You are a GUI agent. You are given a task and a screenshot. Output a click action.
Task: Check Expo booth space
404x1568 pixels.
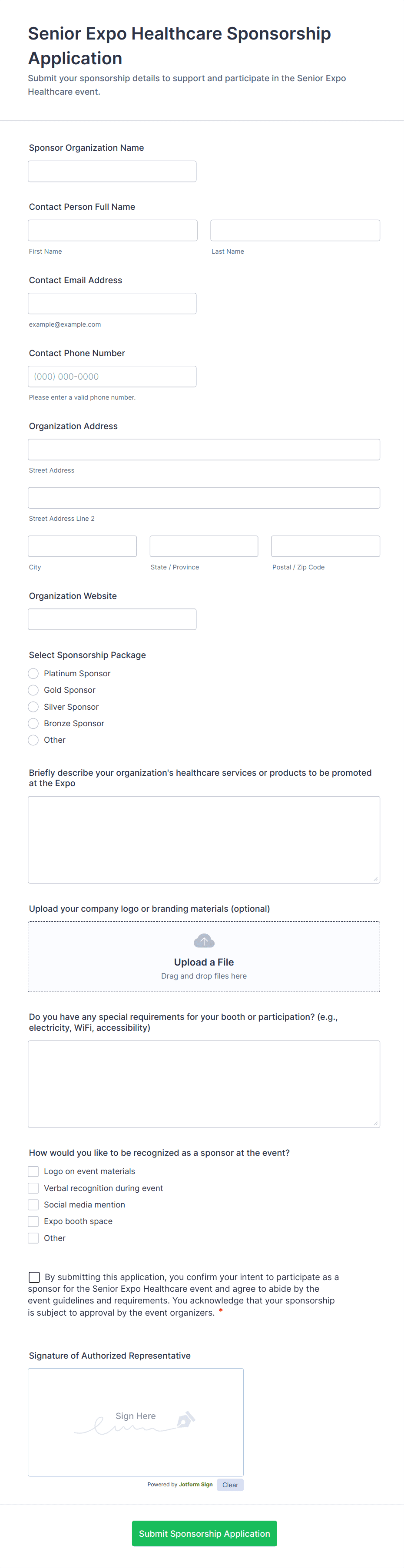point(33,1221)
